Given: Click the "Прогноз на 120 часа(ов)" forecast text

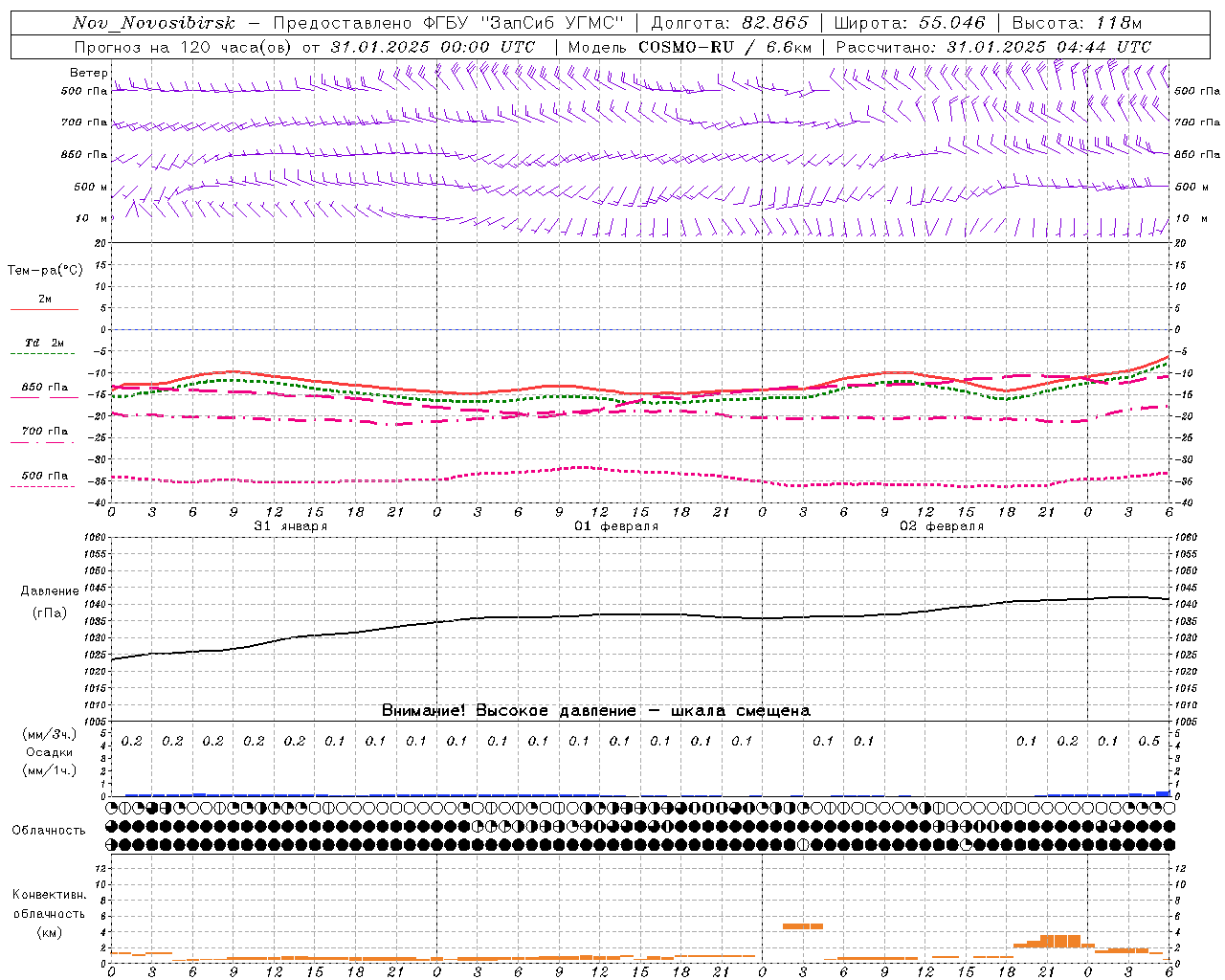Looking at the screenshot, I should (185, 47).
